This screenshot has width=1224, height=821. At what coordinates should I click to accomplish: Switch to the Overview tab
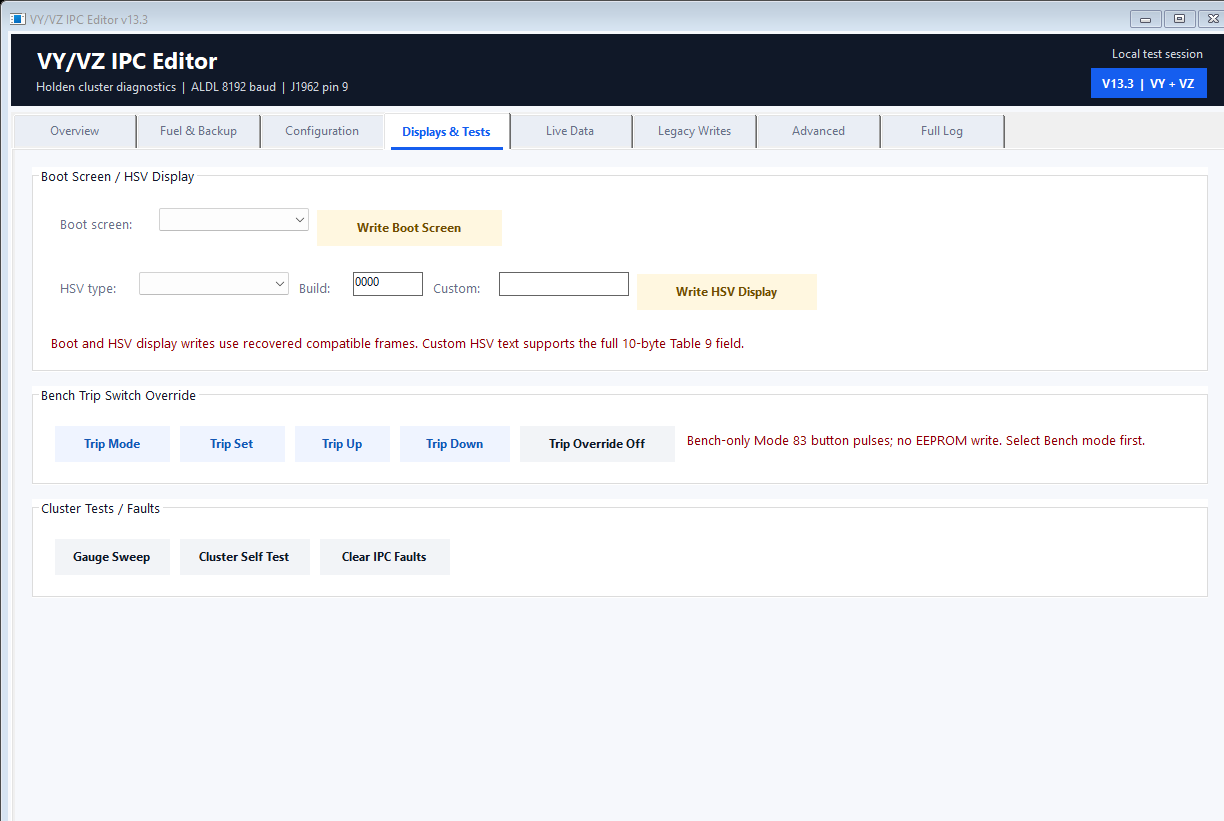point(74,131)
